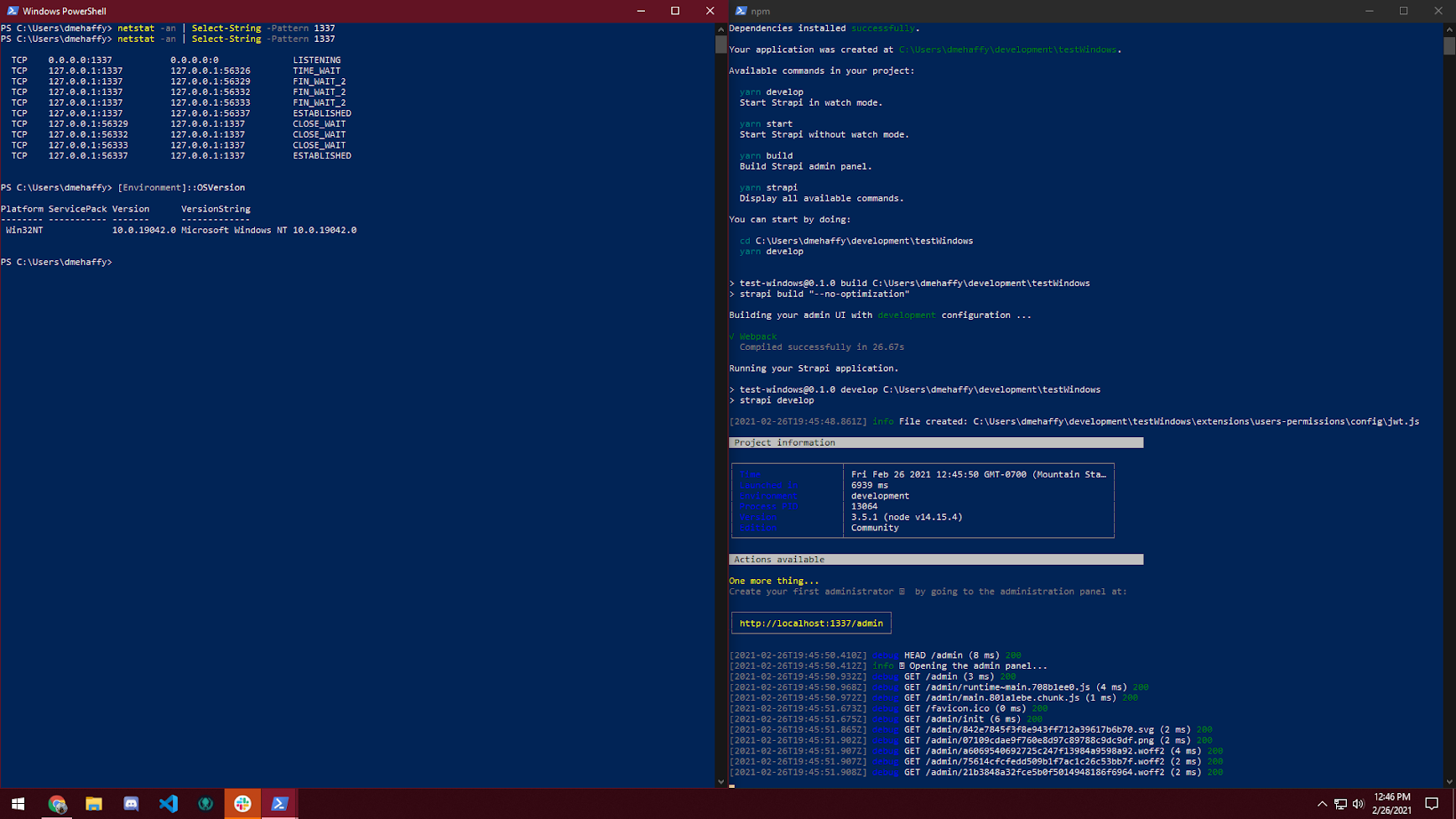Open Discord from the taskbar
This screenshot has width=1456, height=819.
[131, 804]
